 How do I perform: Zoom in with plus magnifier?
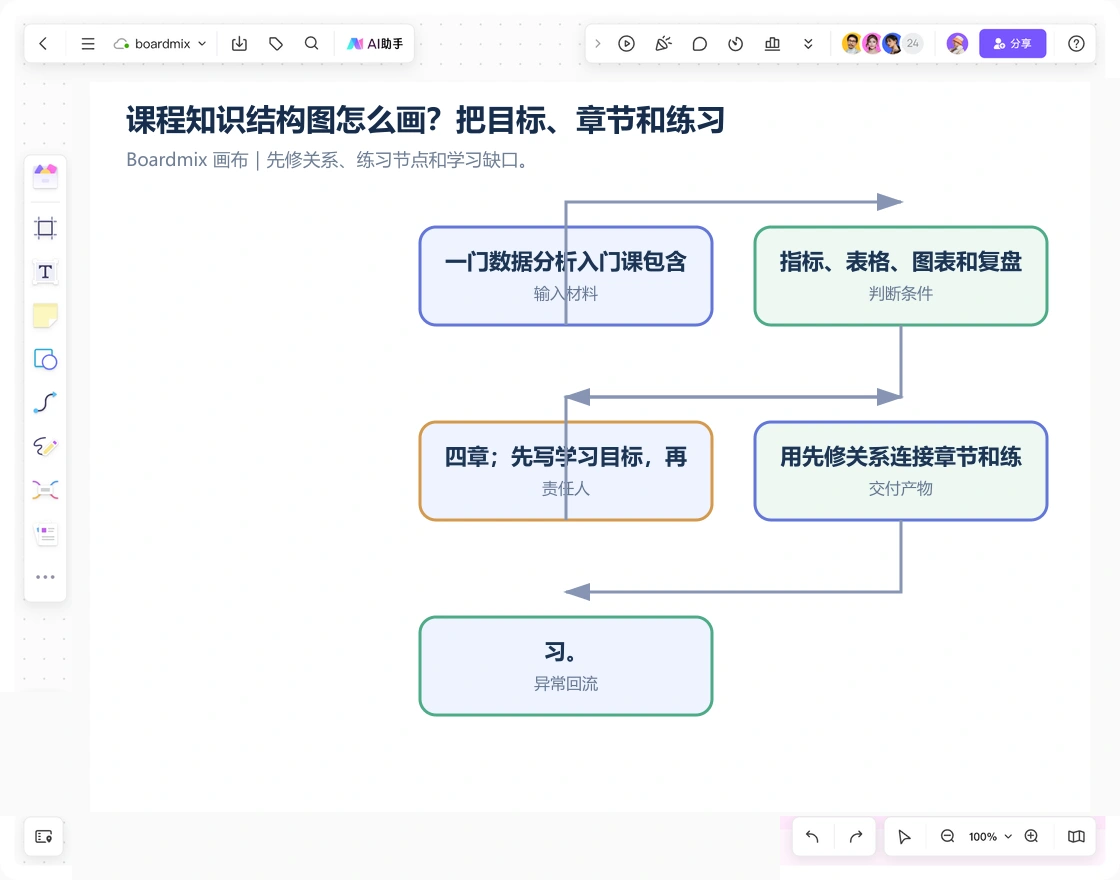pyautogui.click(x=1031, y=836)
